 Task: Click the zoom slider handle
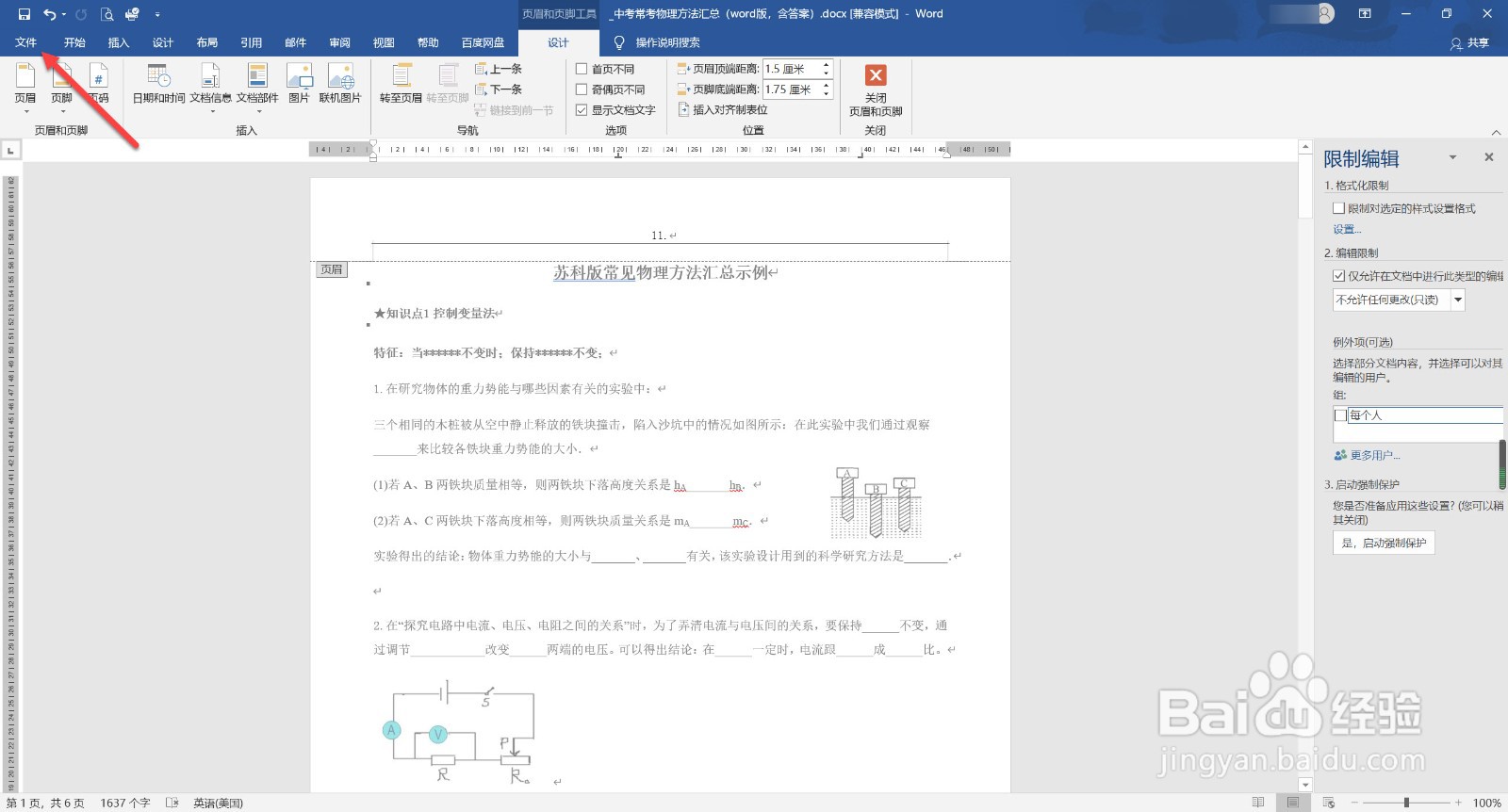pyautogui.click(x=1406, y=803)
